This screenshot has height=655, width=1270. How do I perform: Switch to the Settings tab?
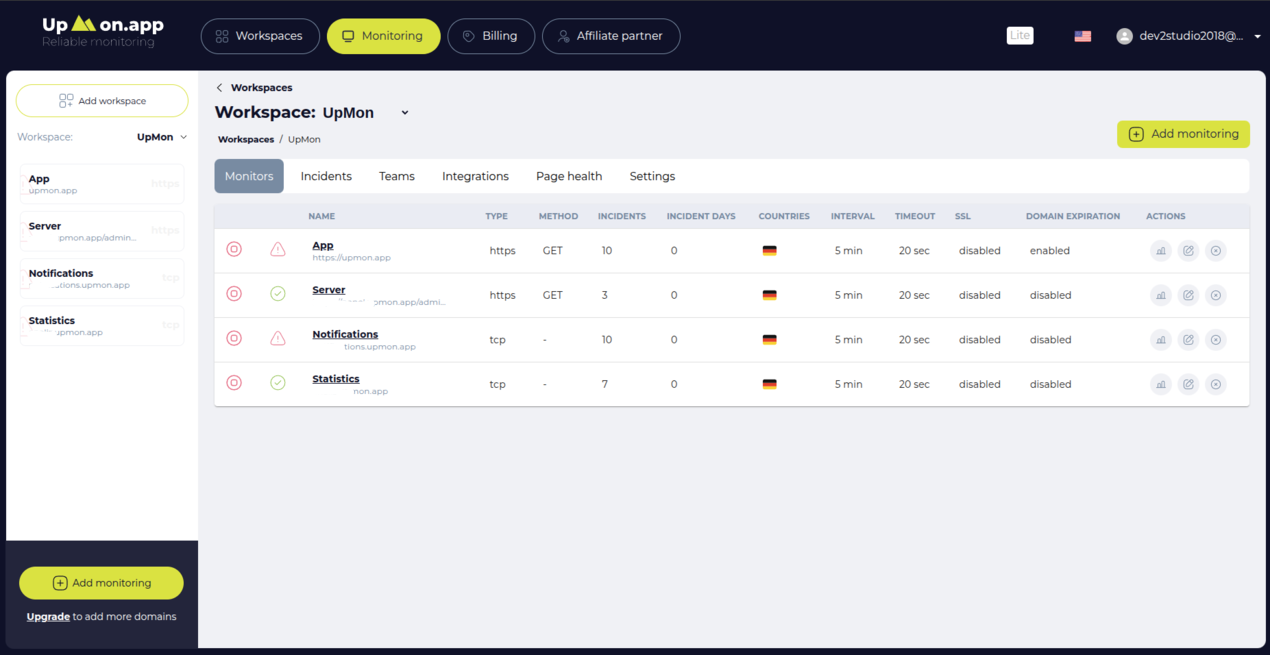pyautogui.click(x=652, y=176)
